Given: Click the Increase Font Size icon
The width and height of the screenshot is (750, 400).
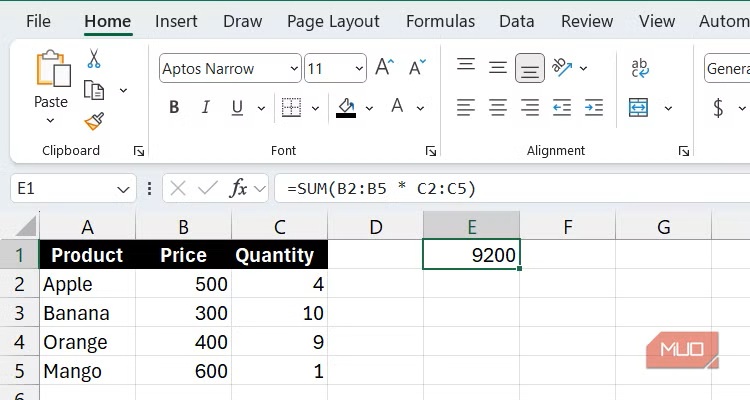Looking at the screenshot, I should (x=385, y=68).
